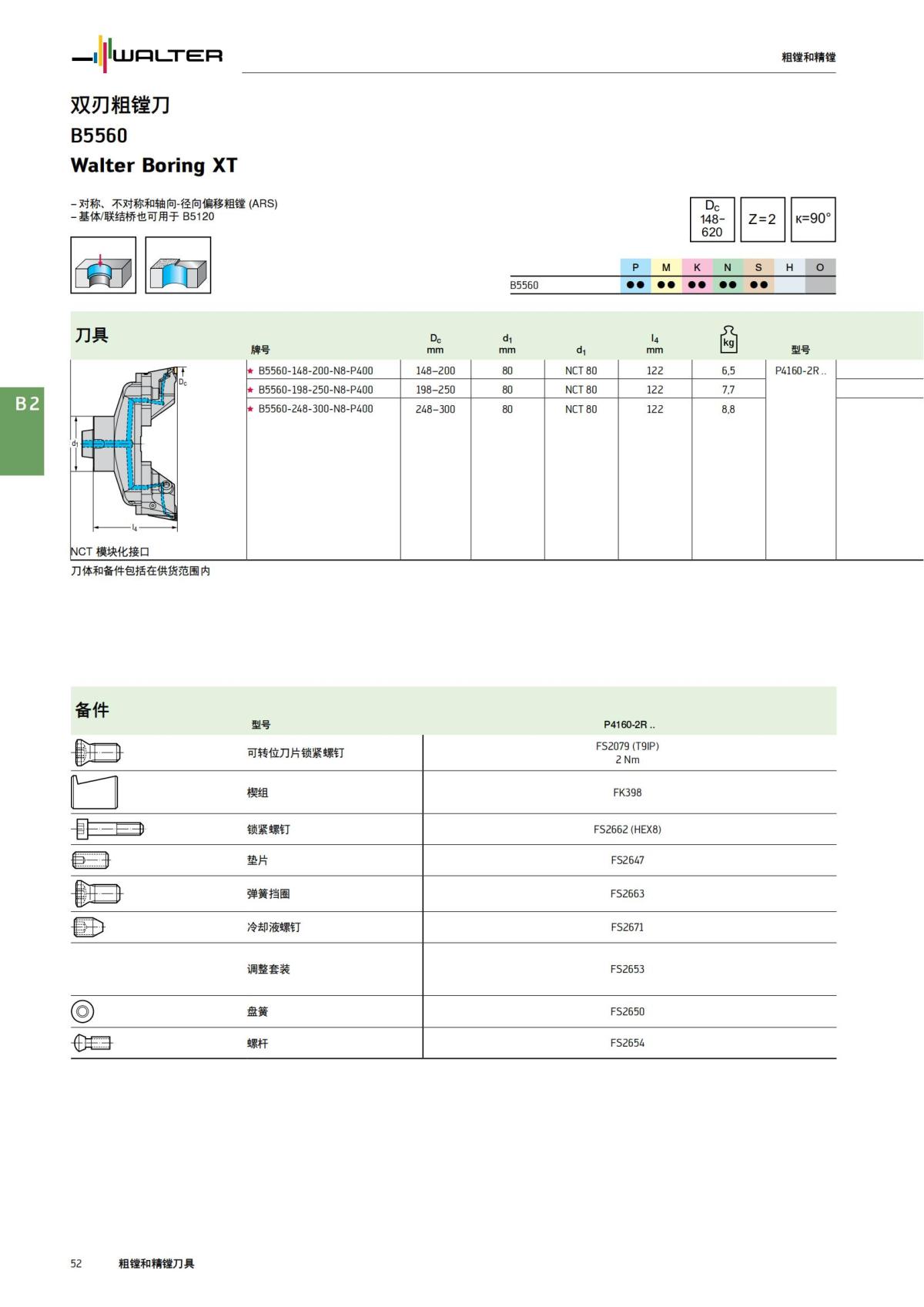This screenshot has width=924, height=1307.
Task: Click the FS2647 shim icon
Action: point(91,860)
